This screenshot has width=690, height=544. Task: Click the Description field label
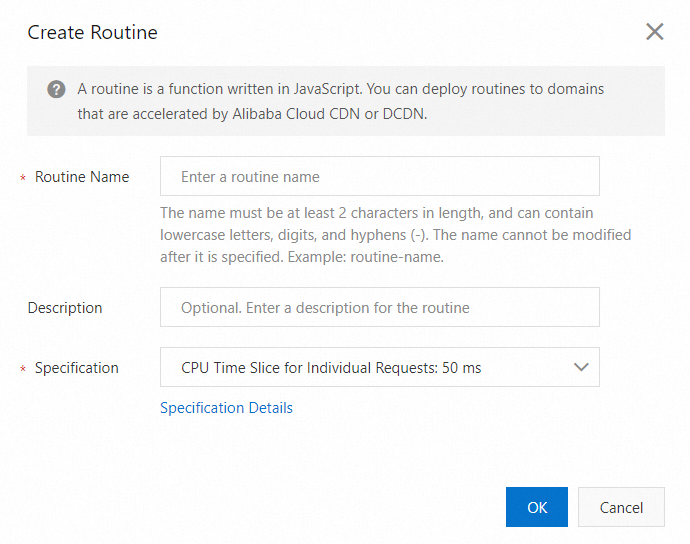click(x=65, y=308)
